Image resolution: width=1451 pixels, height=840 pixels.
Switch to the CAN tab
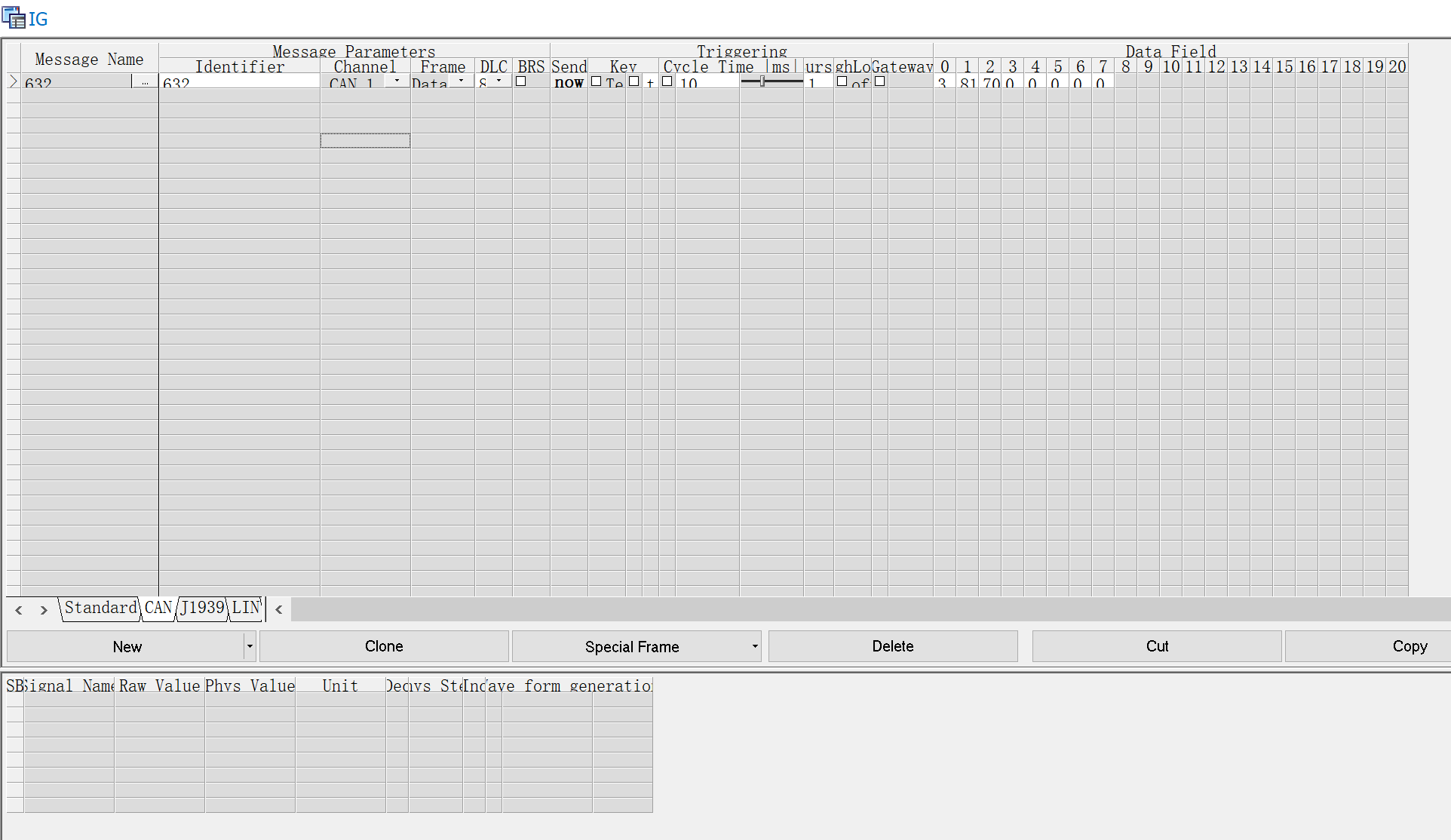158,608
